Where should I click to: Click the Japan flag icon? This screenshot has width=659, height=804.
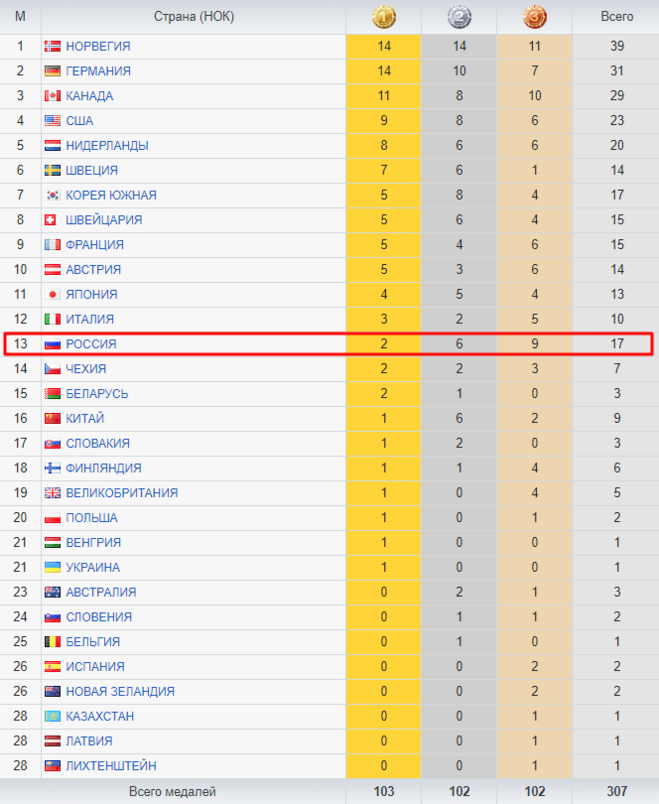coord(53,294)
